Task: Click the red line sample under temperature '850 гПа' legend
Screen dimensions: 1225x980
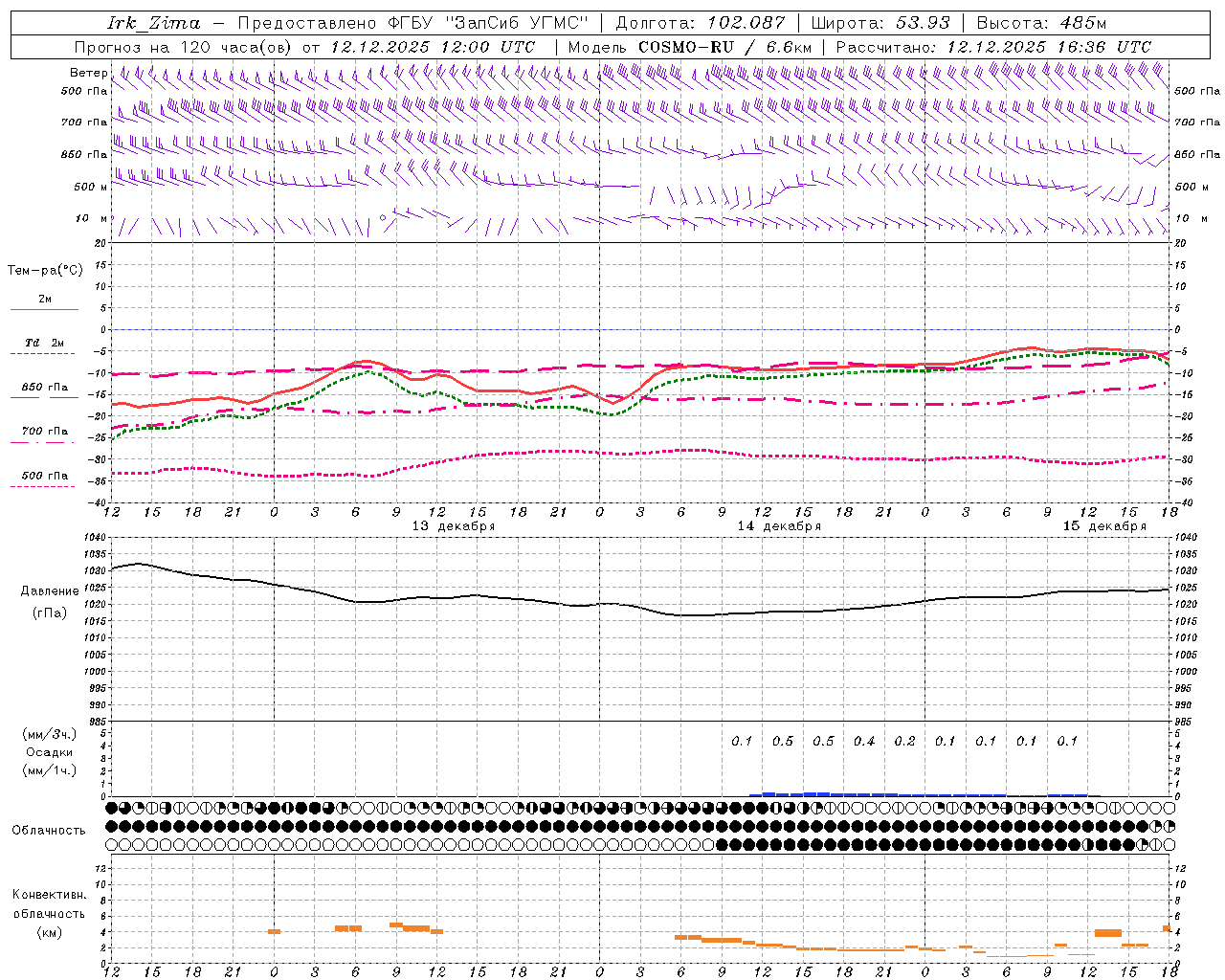Action: click(44, 398)
